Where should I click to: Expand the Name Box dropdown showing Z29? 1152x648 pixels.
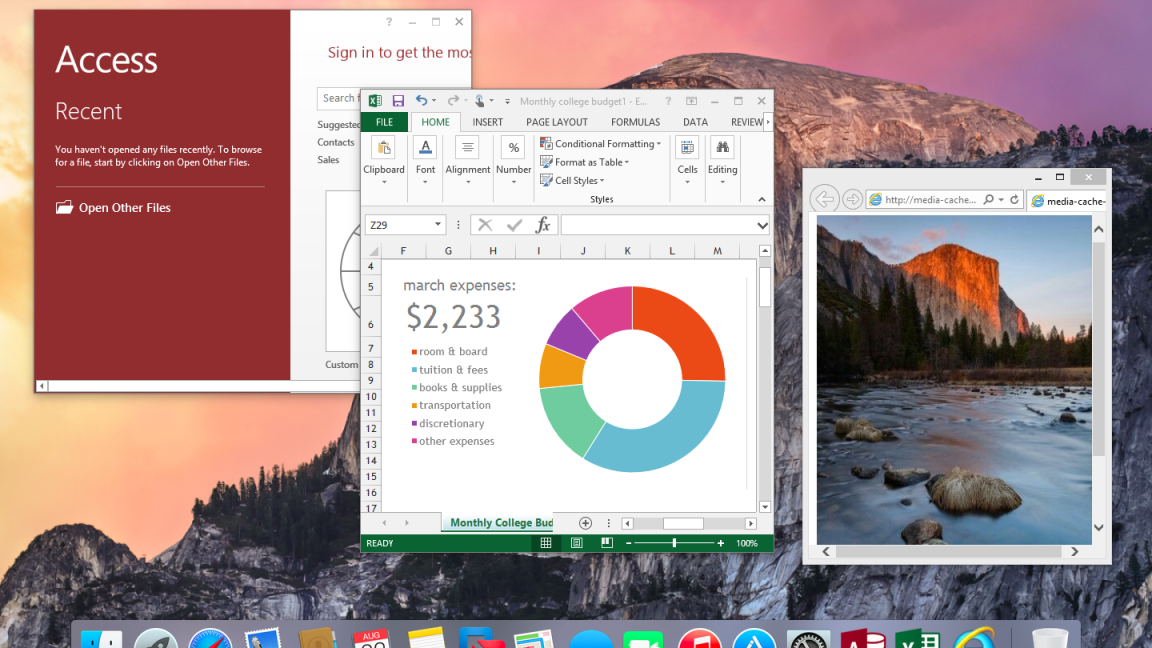click(x=438, y=225)
